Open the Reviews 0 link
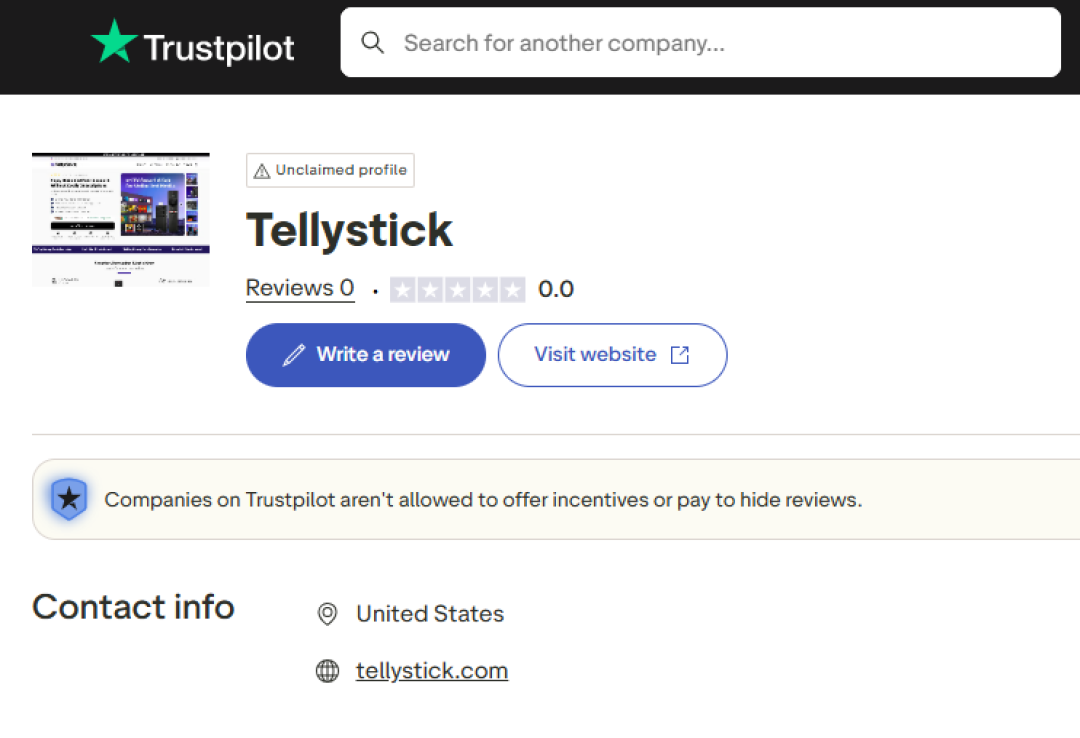The height and width of the screenshot is (738, 1080). pyautogui.click(x=300, y=289)
